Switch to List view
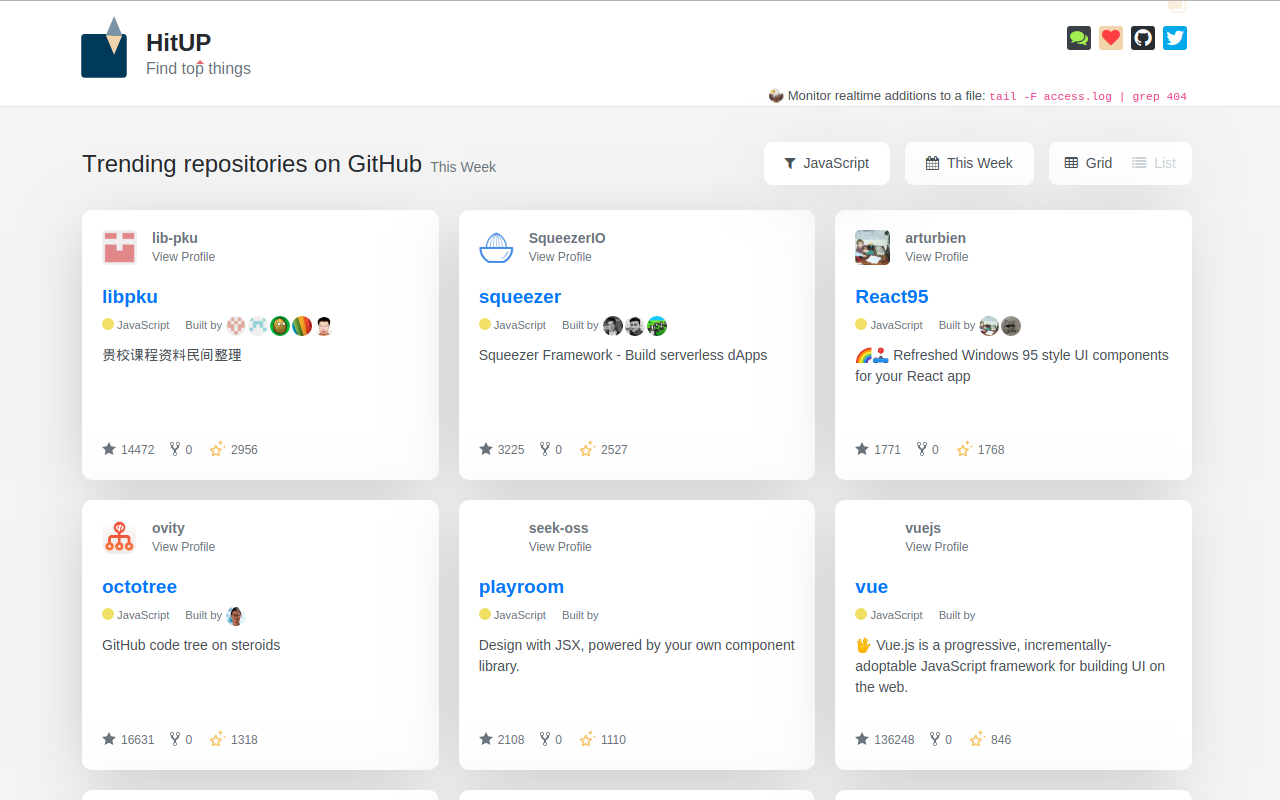The image size is (1280, 800). click(1154, 163)
